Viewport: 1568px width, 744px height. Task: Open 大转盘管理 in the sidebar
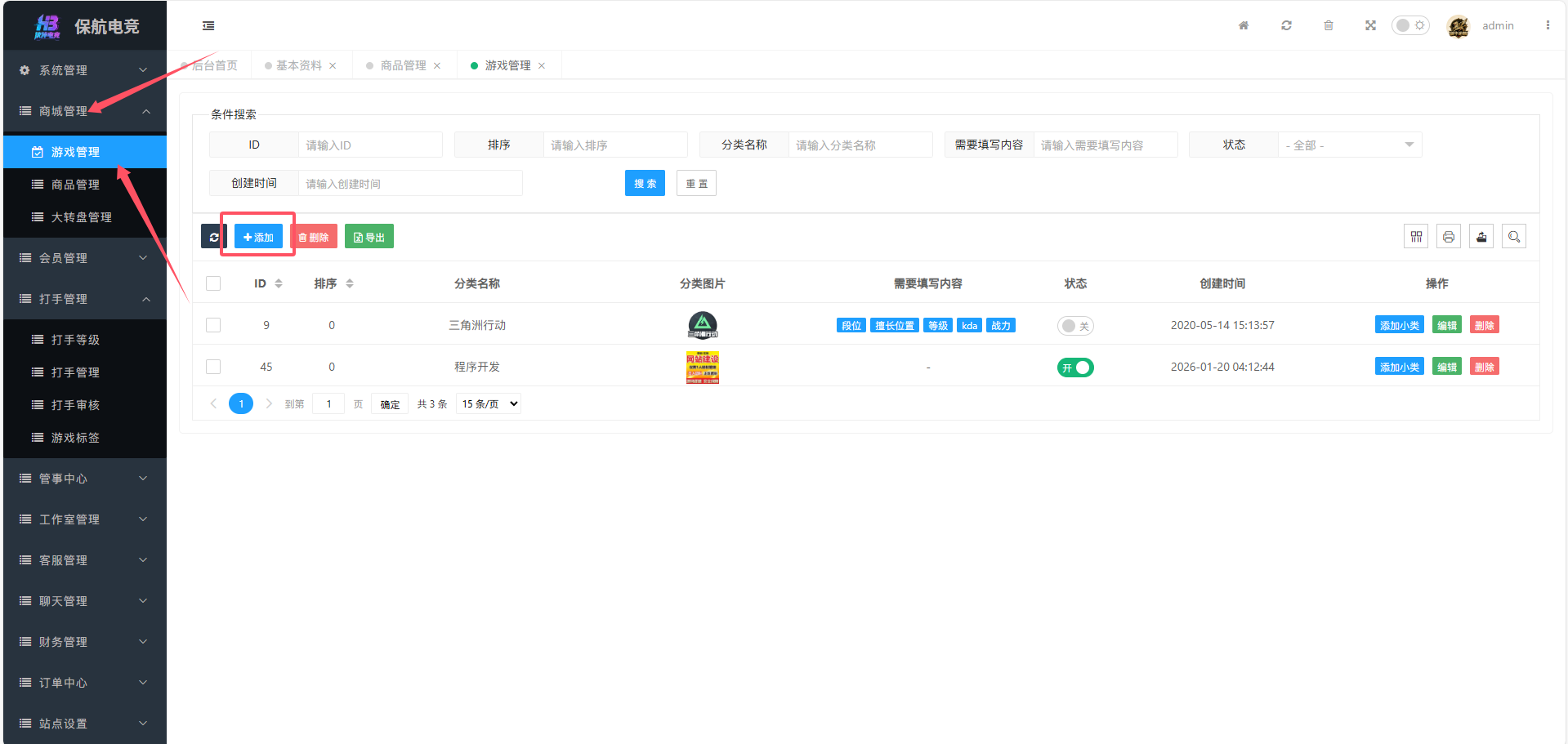click(x=82, y=217)
